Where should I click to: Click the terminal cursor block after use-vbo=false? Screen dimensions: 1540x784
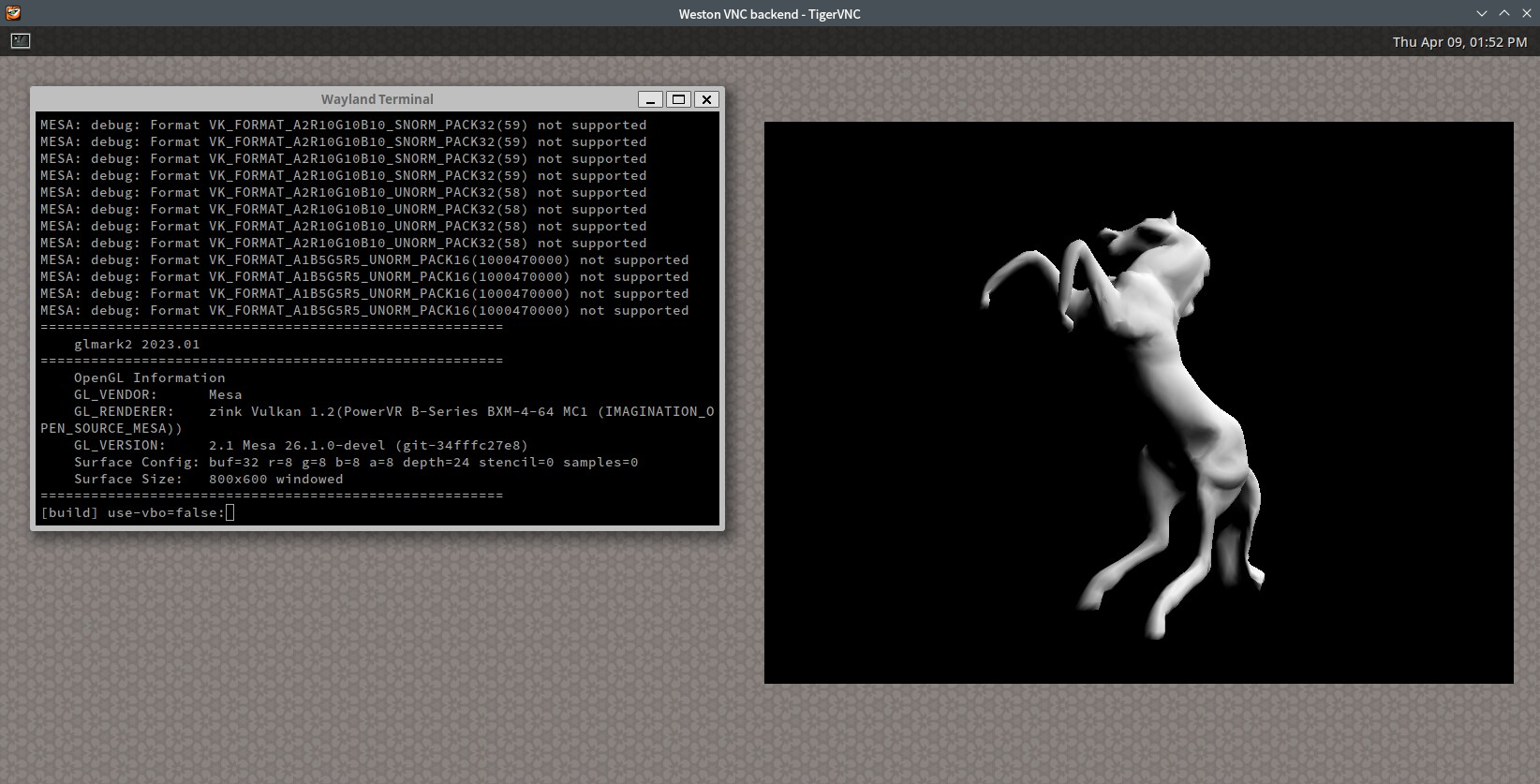[x=230, y=512]
